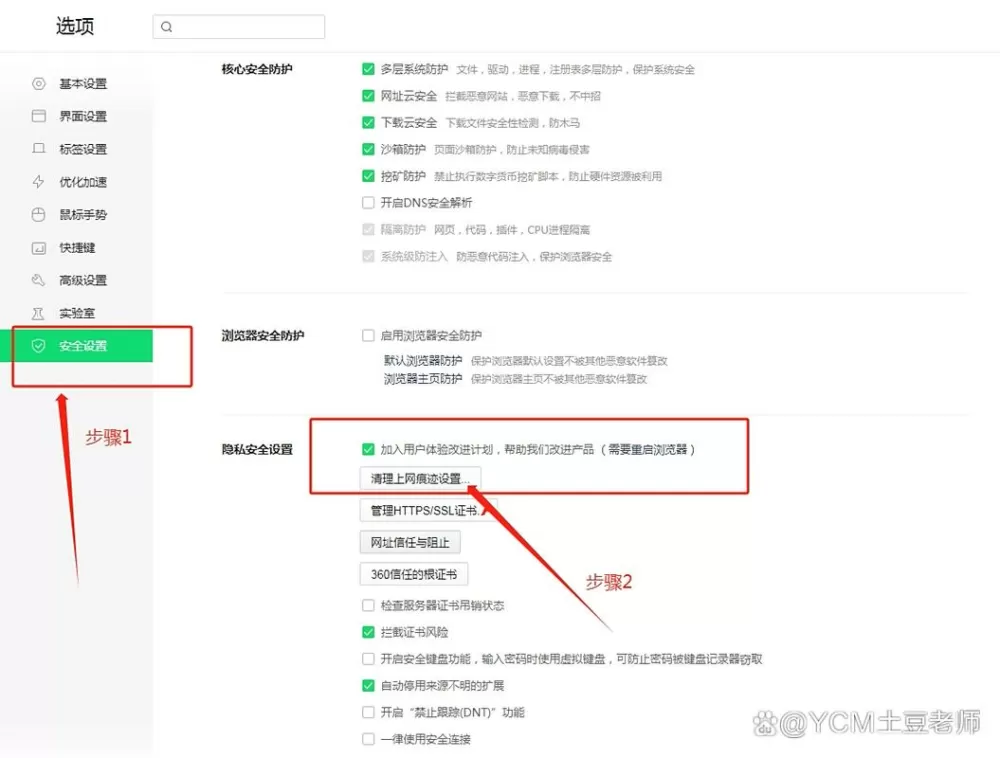The height and width of the screenshot is (758, 1000).
Task: Click the 快捷键 keyboard icon
Action: point(39,247)
